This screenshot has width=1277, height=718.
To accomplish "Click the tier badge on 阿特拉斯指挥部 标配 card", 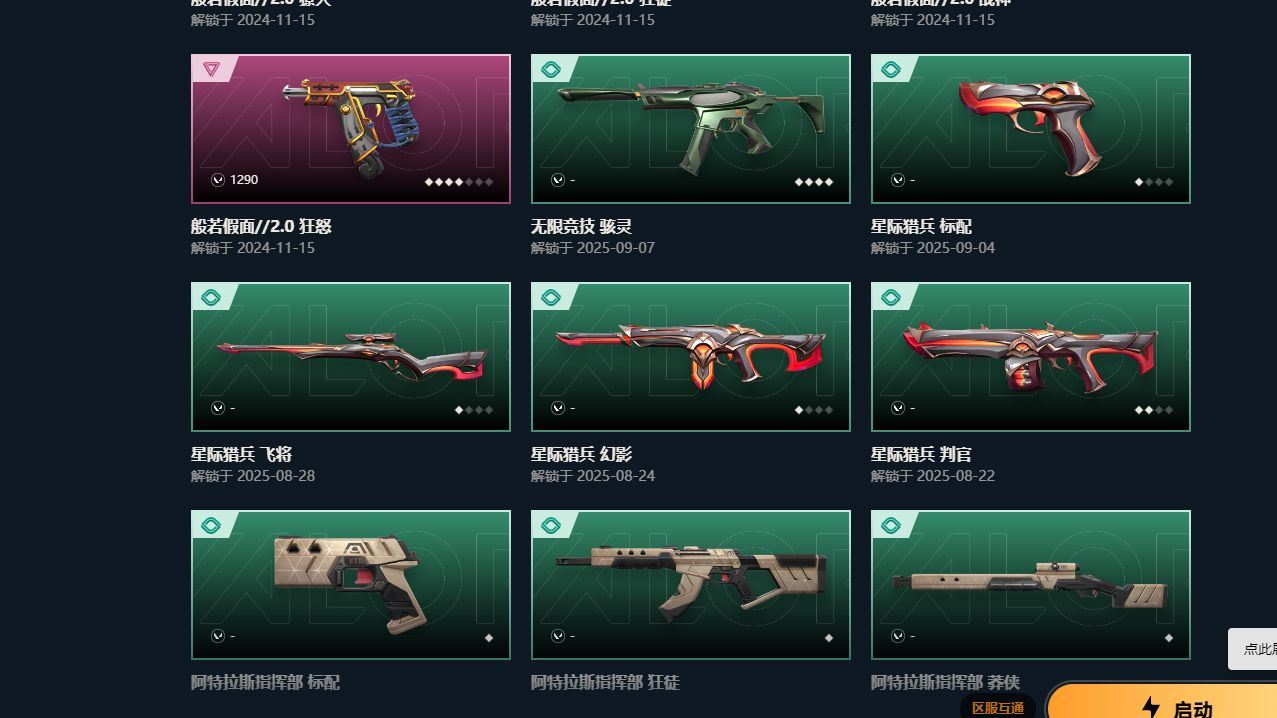I will coord(211,525).
